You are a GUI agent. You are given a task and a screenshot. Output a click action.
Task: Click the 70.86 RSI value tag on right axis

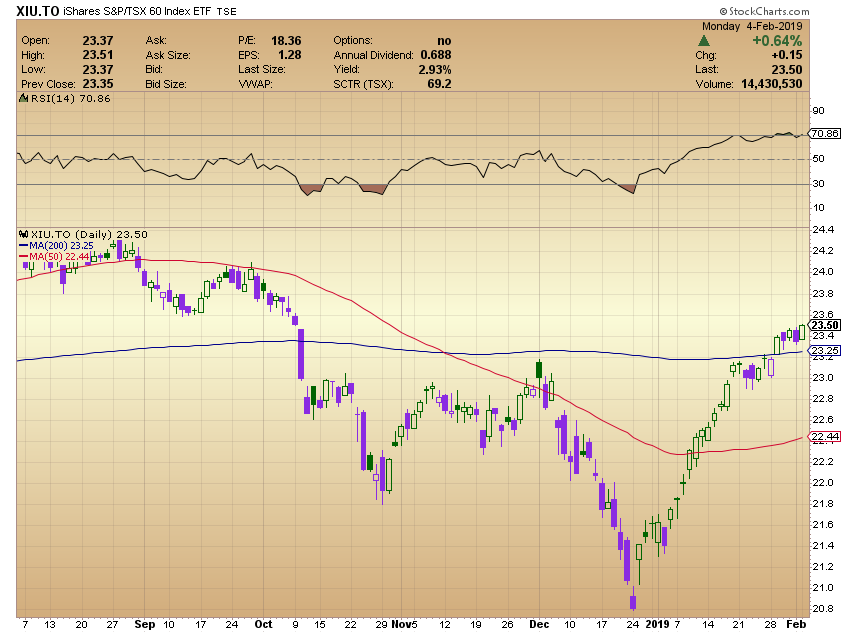coord(825,133)
